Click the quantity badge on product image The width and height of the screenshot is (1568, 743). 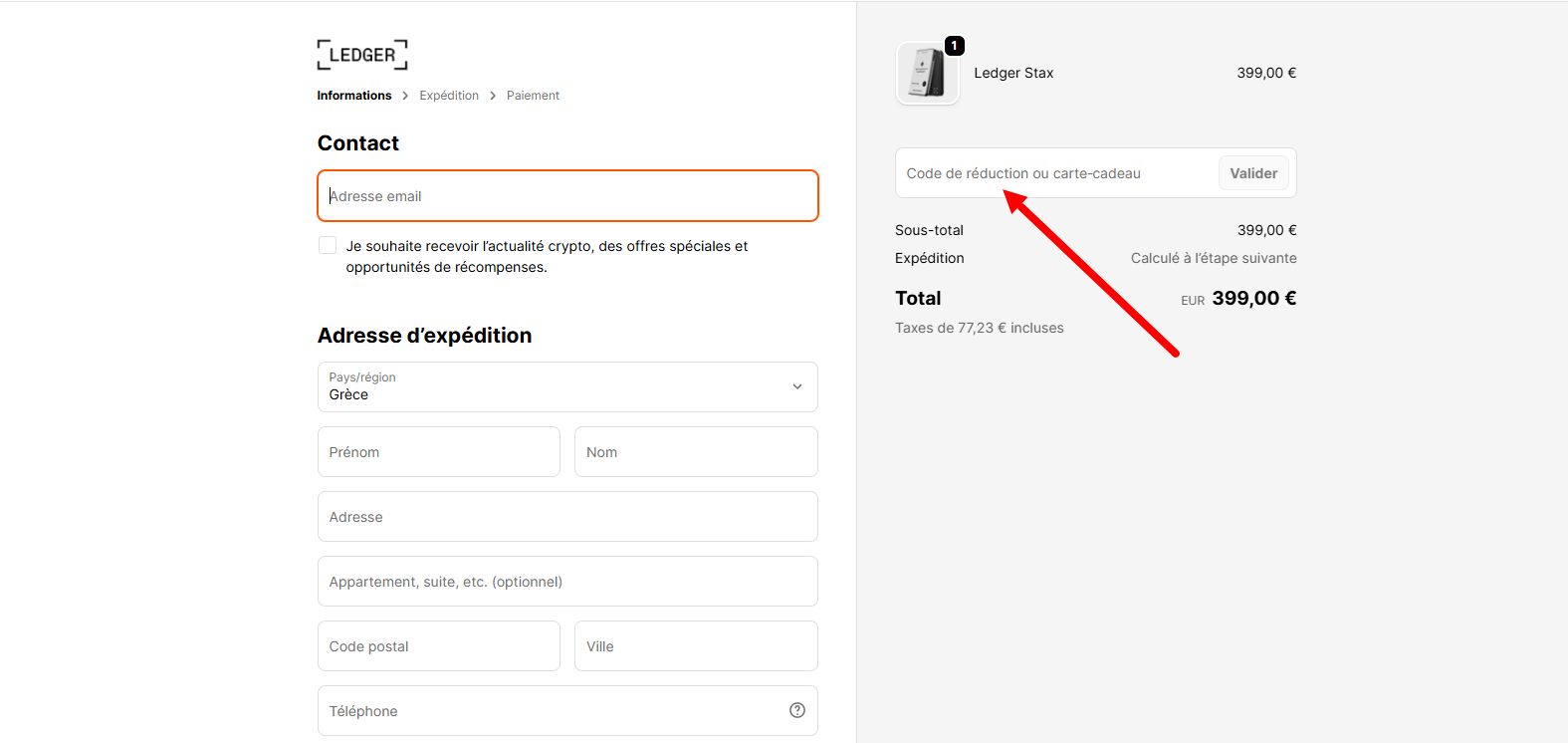tap(954, 46)
